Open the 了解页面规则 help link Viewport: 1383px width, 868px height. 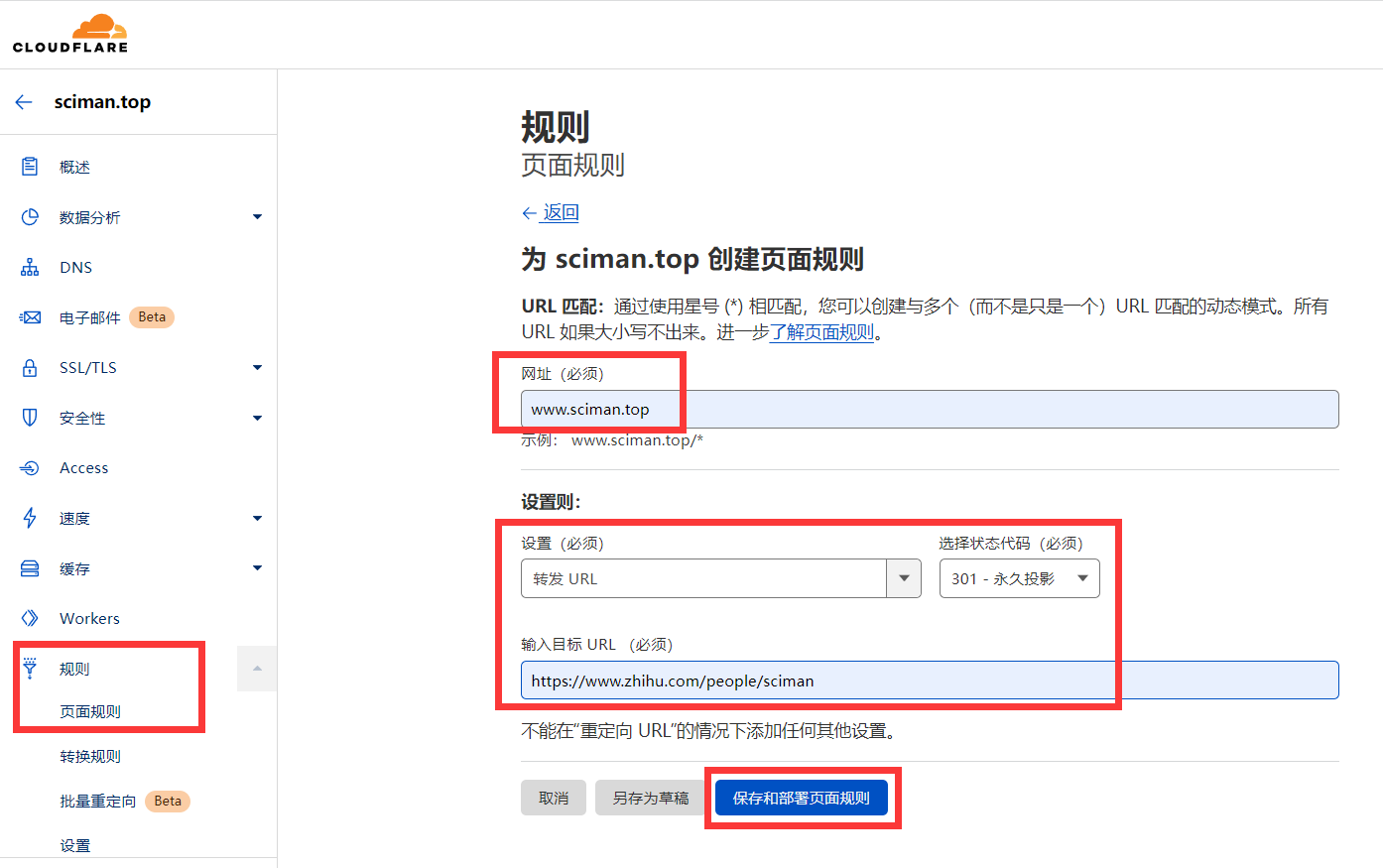click(821, 332)
